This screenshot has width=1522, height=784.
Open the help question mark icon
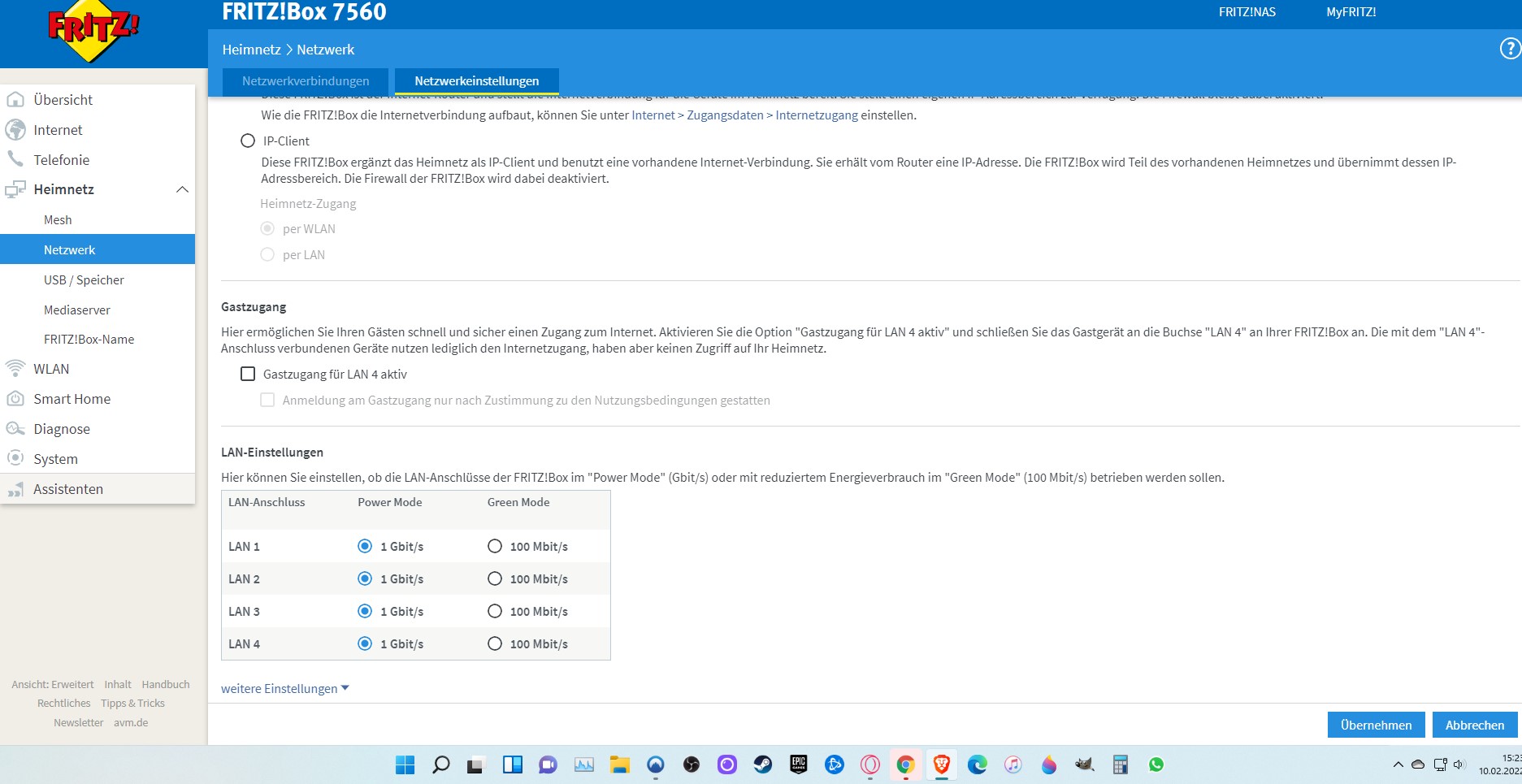[x=1510, y=50]
